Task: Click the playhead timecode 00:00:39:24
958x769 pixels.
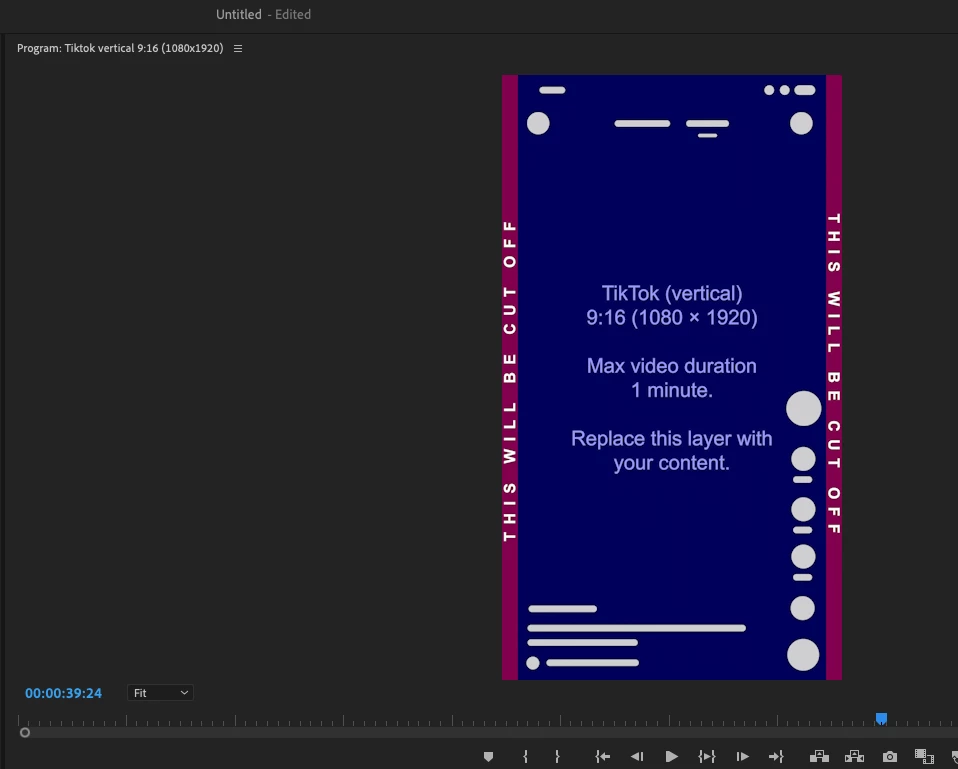Action: 64,693
